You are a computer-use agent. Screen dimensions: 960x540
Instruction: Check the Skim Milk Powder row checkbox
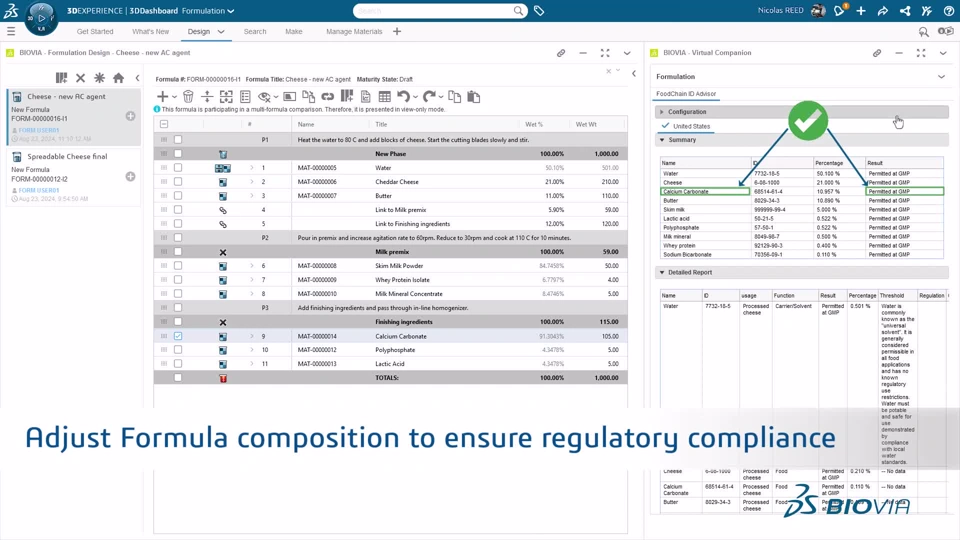(x=178, y=266)
